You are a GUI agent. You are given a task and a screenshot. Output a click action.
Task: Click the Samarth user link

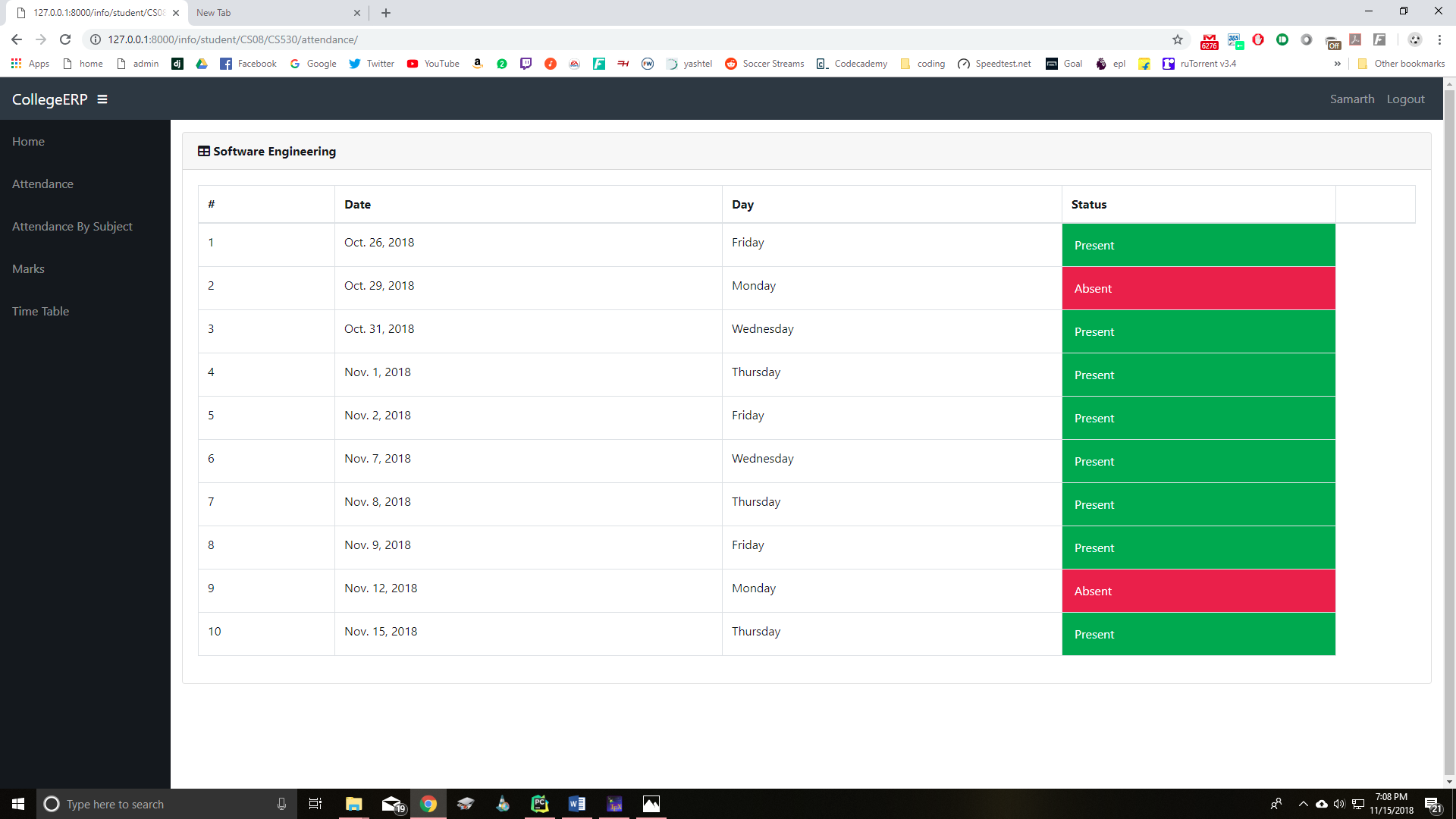click(1351, 99)
